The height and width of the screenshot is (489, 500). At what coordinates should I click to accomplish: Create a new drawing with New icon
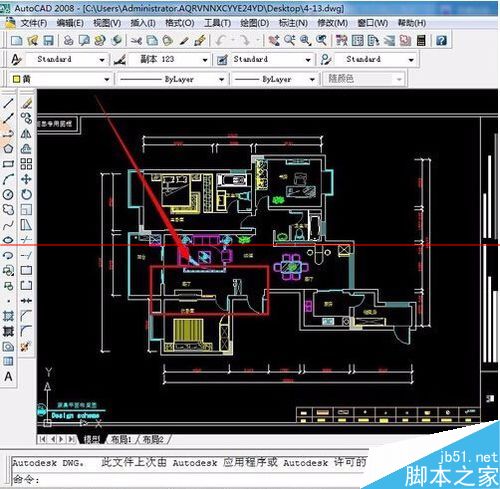click(17, 41)
